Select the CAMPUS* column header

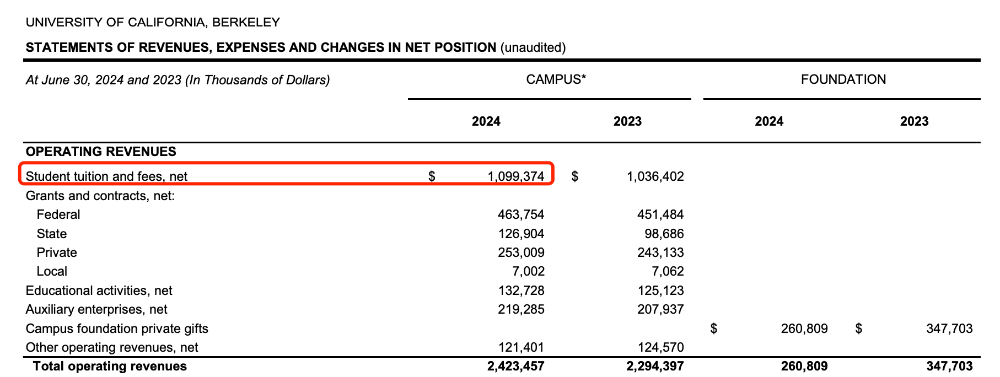coord(556,80)
